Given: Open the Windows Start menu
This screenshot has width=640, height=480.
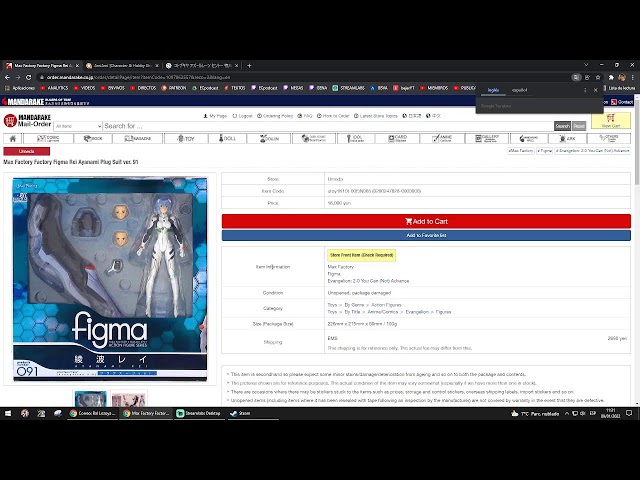Looking at the screenshot, I should point(8,413).
